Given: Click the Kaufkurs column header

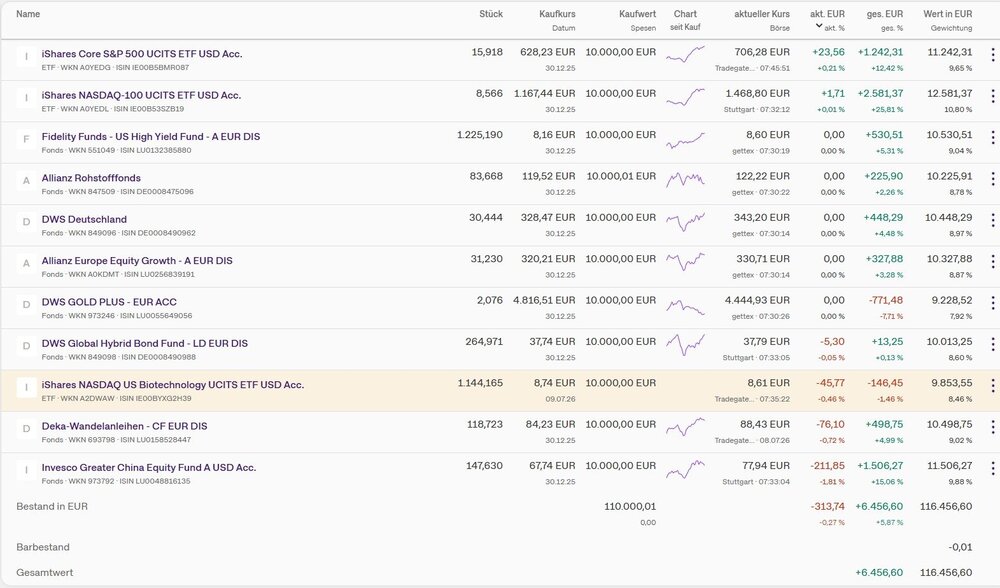Looking at the screenshot, I should [557, 13].
